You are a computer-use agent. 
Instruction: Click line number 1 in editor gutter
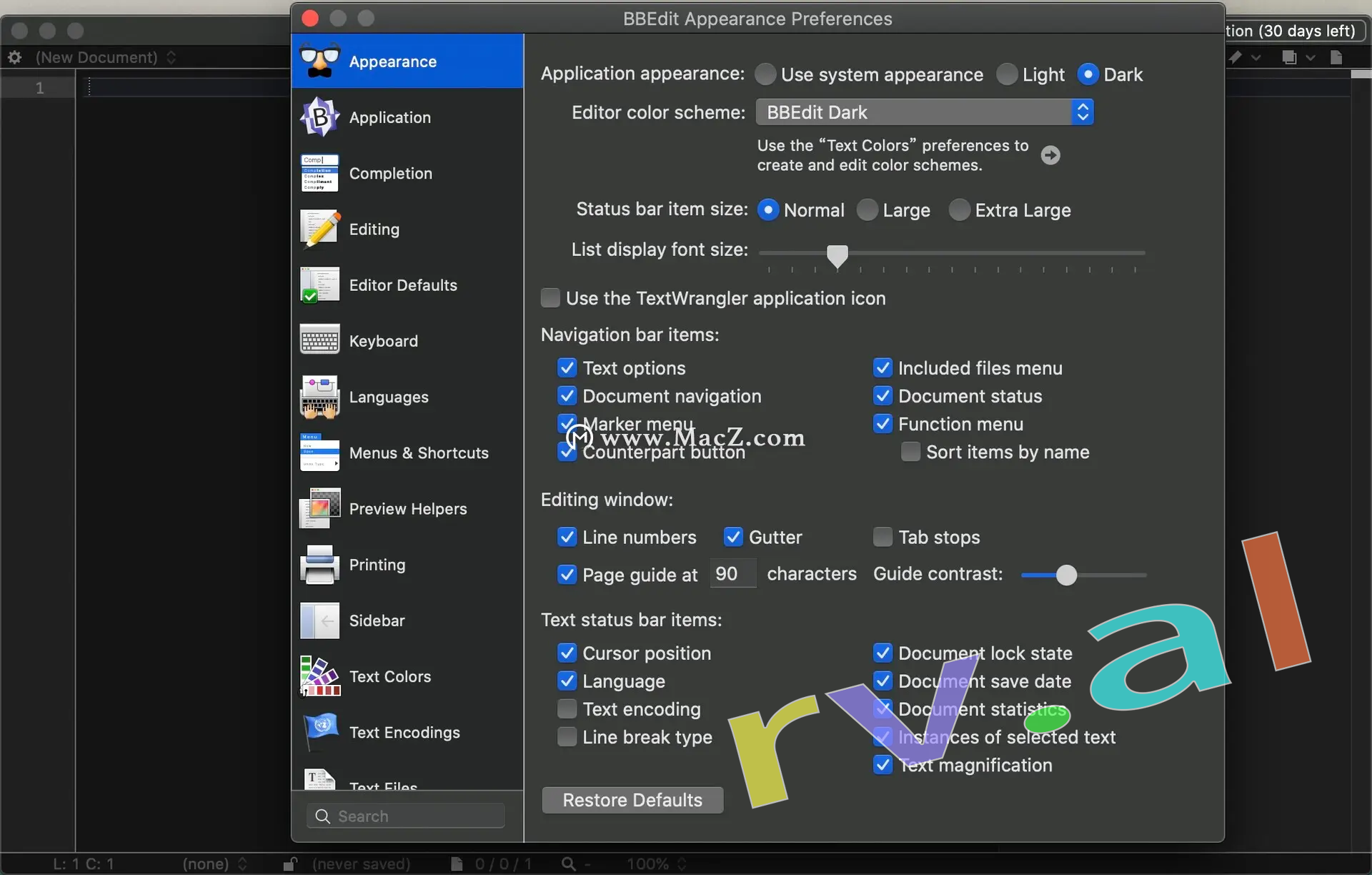click(40, 87)
